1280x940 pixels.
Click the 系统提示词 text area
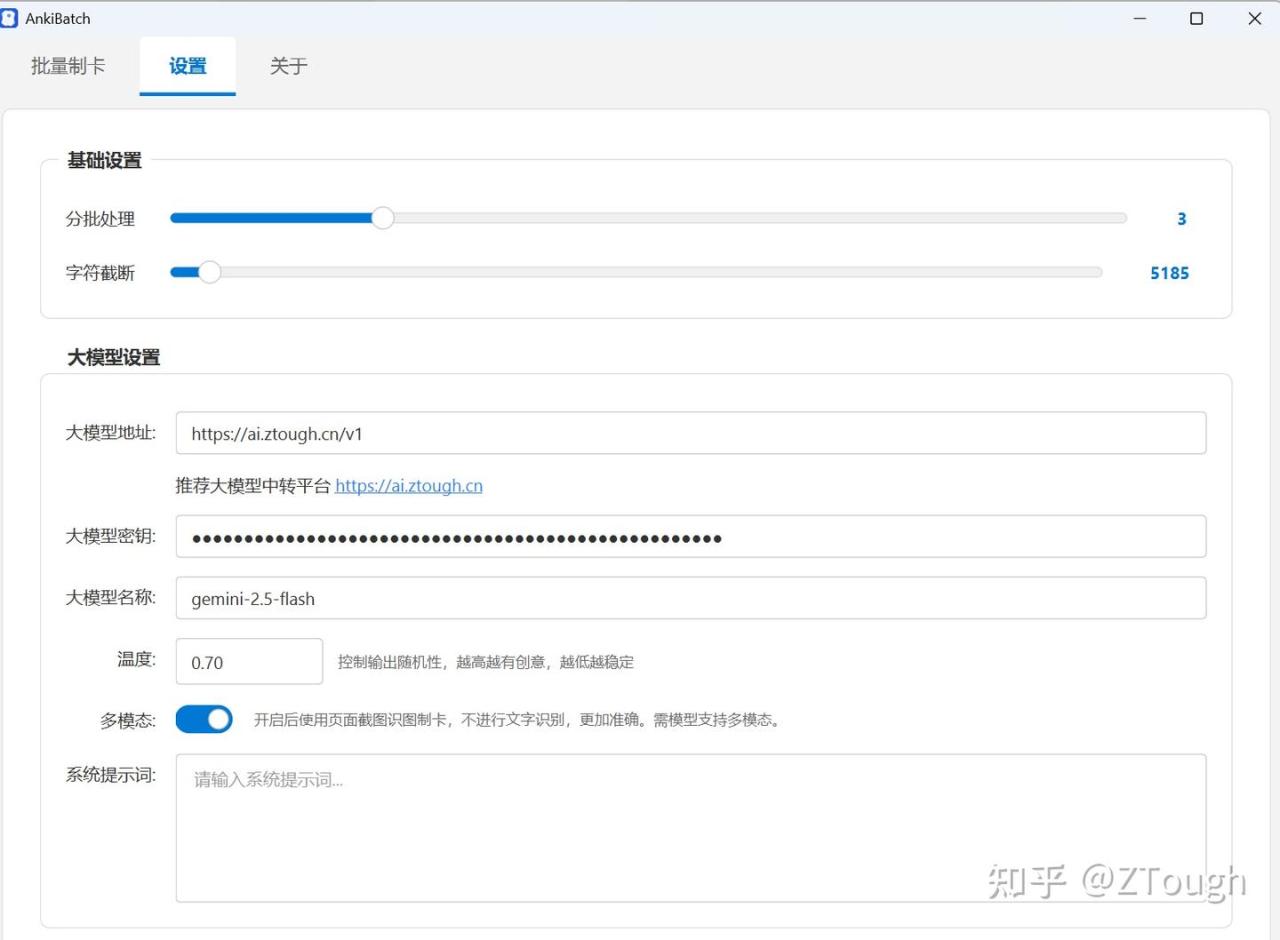(690, 828)
